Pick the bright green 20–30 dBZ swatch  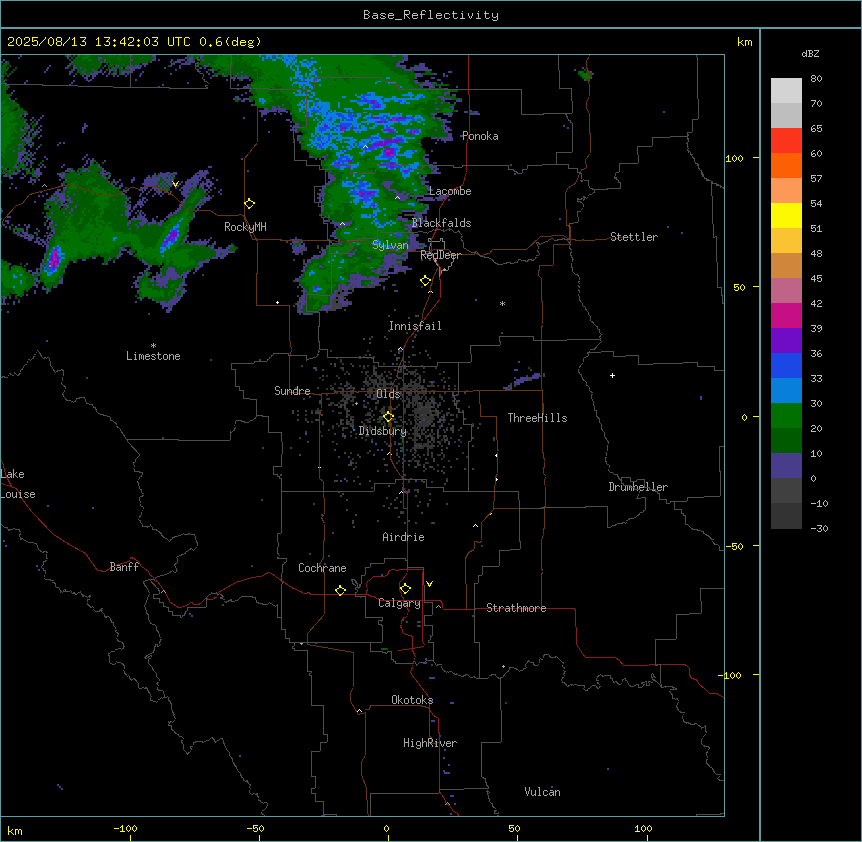(786, 416)
